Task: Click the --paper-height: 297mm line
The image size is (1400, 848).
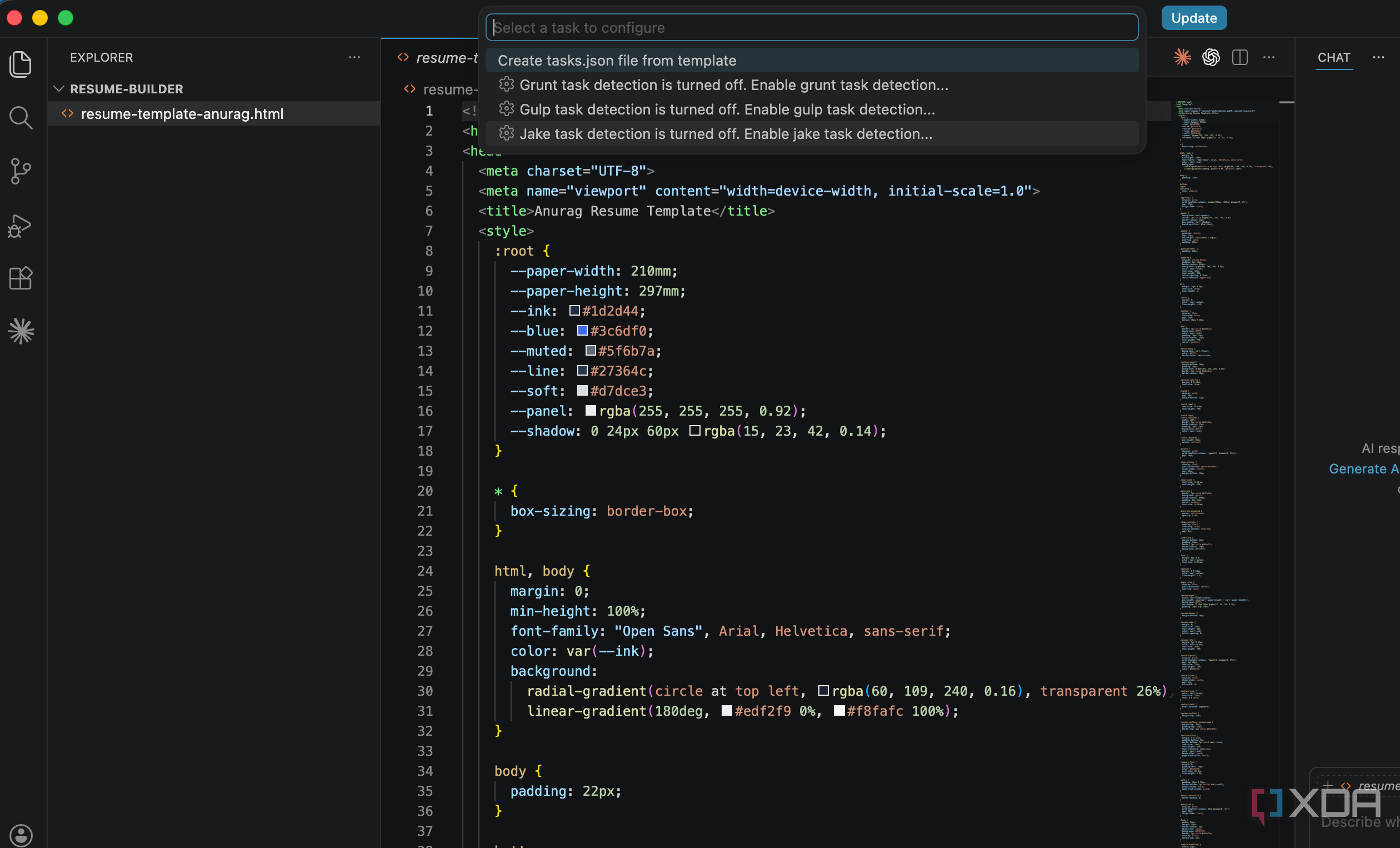Action: click(598, 291)
